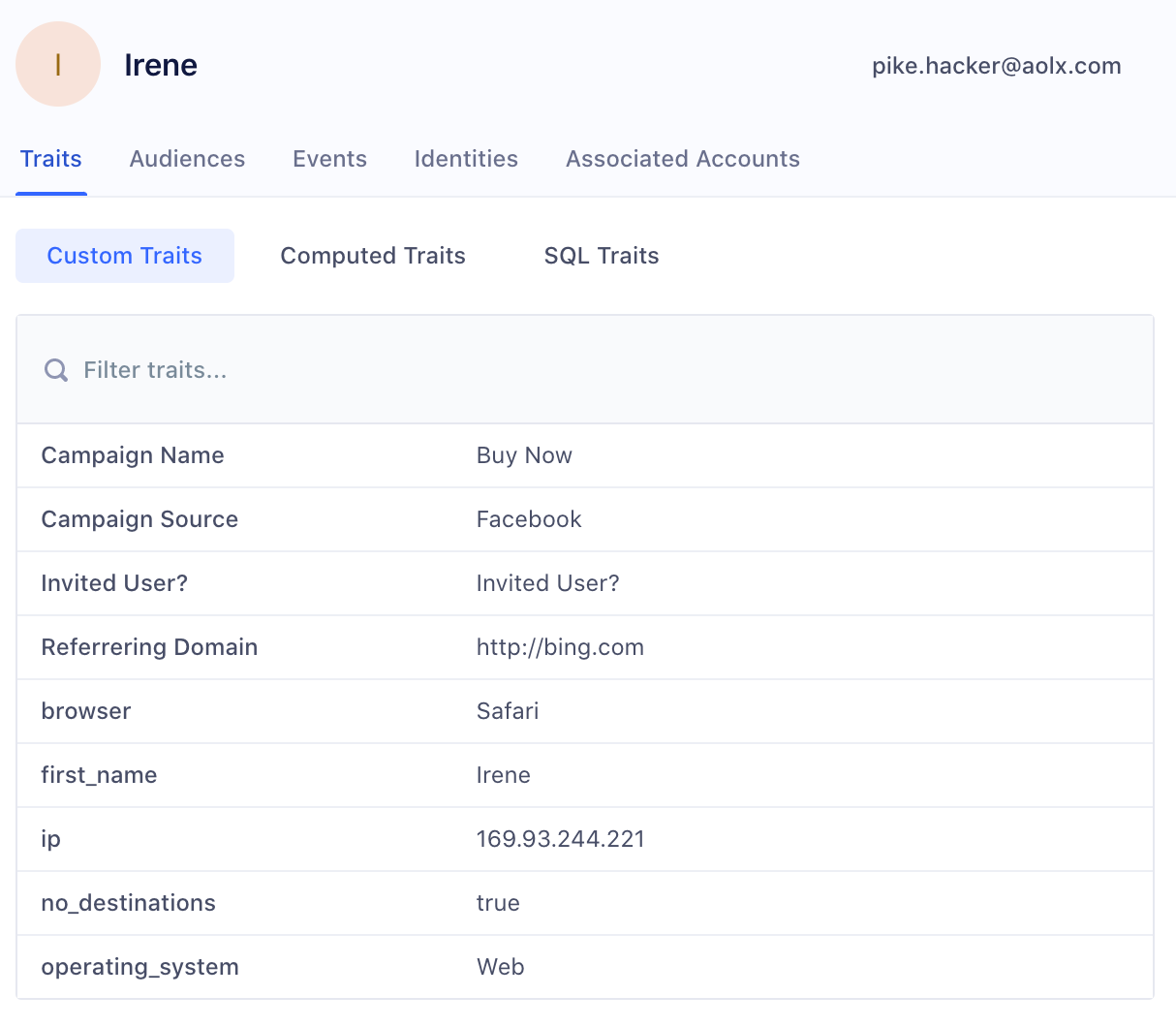Click the Facebook campaign source value
Viewport: 1176px width, 1027px height.
pos(529,519)
